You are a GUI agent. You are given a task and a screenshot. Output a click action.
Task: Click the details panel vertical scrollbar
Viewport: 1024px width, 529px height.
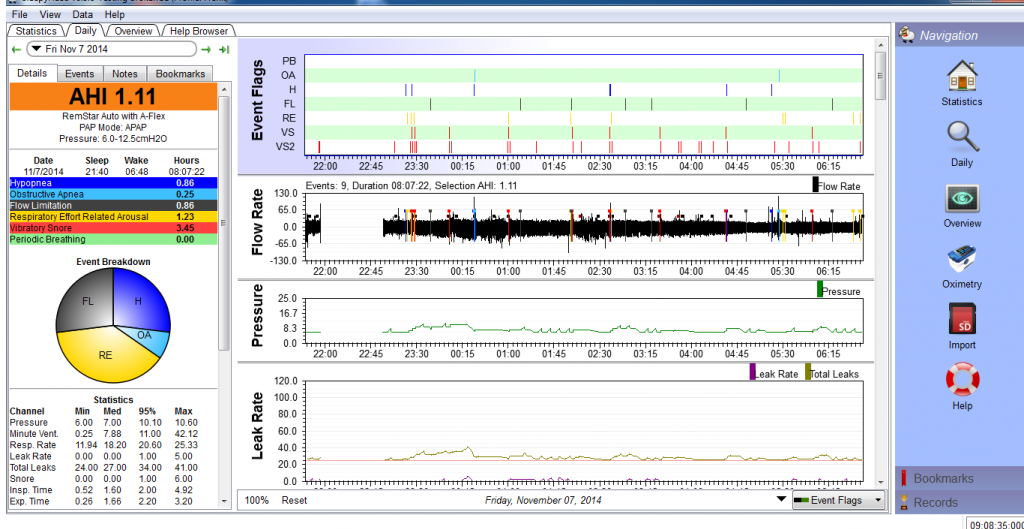[223, 222]
